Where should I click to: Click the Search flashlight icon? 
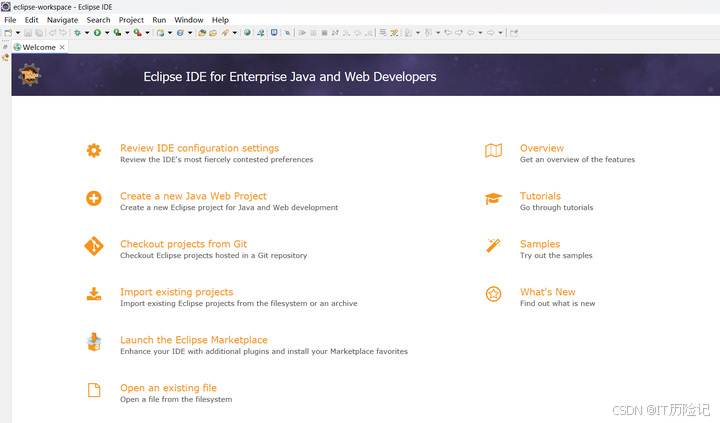(225, 33)
